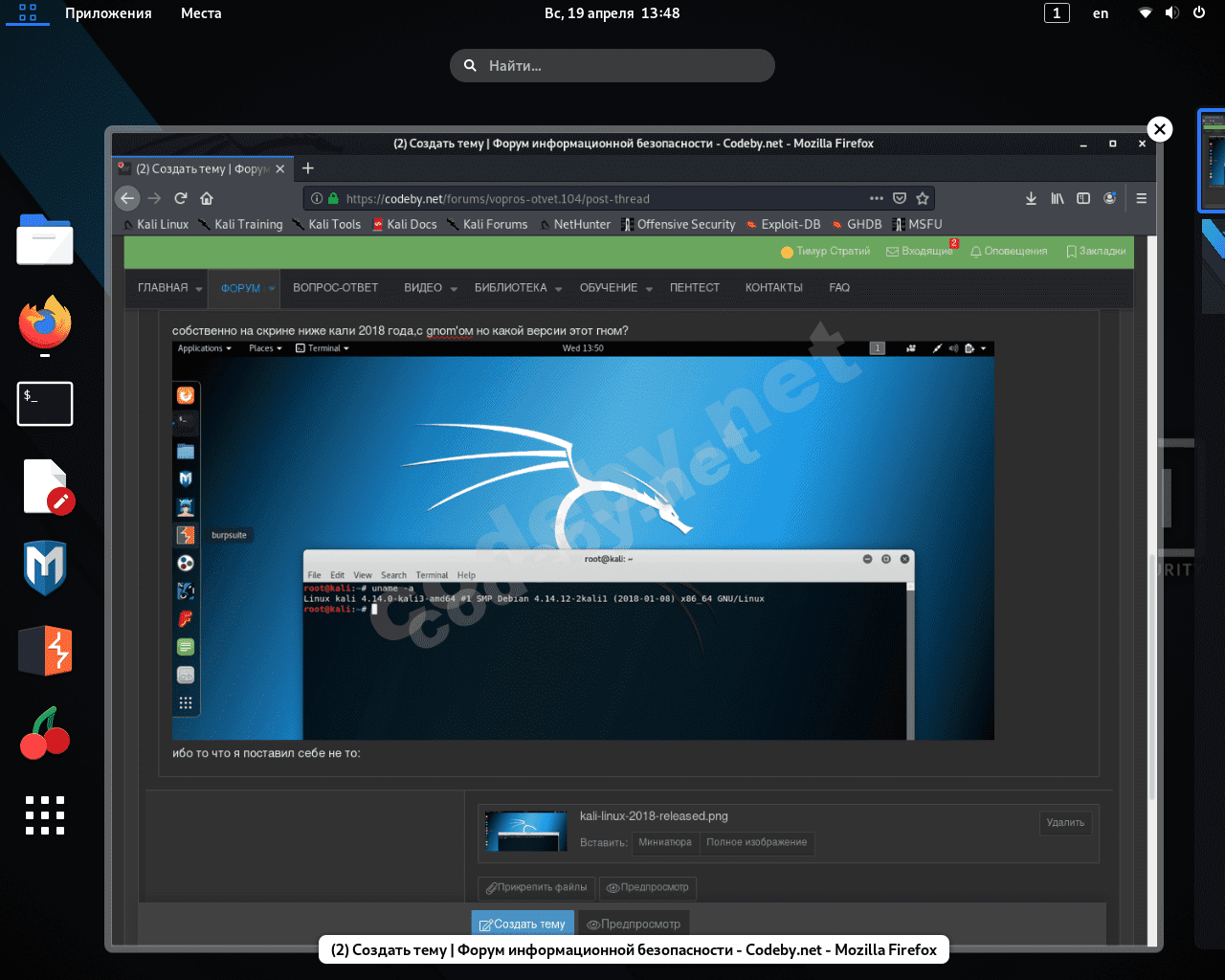
Task: Insert attachment as Миниатюра
Action: (x=664, y=842)
